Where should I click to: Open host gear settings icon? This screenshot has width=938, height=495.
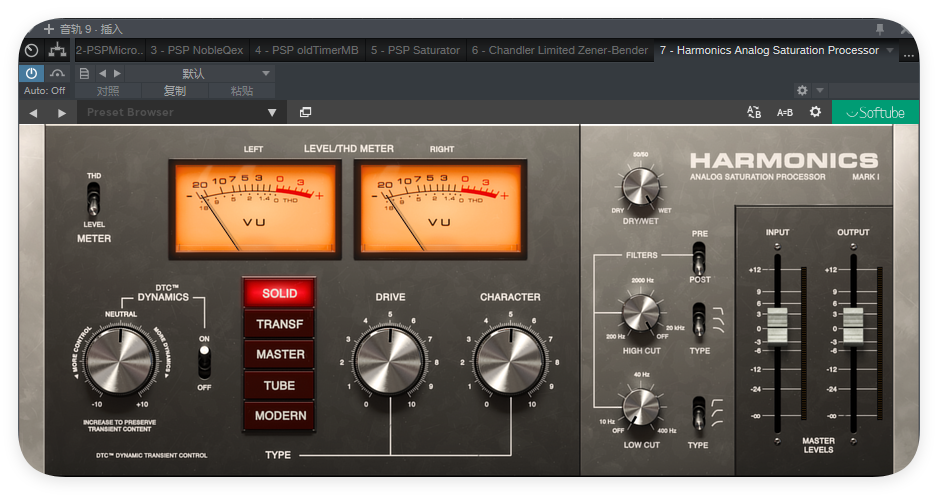pos(802,90)
